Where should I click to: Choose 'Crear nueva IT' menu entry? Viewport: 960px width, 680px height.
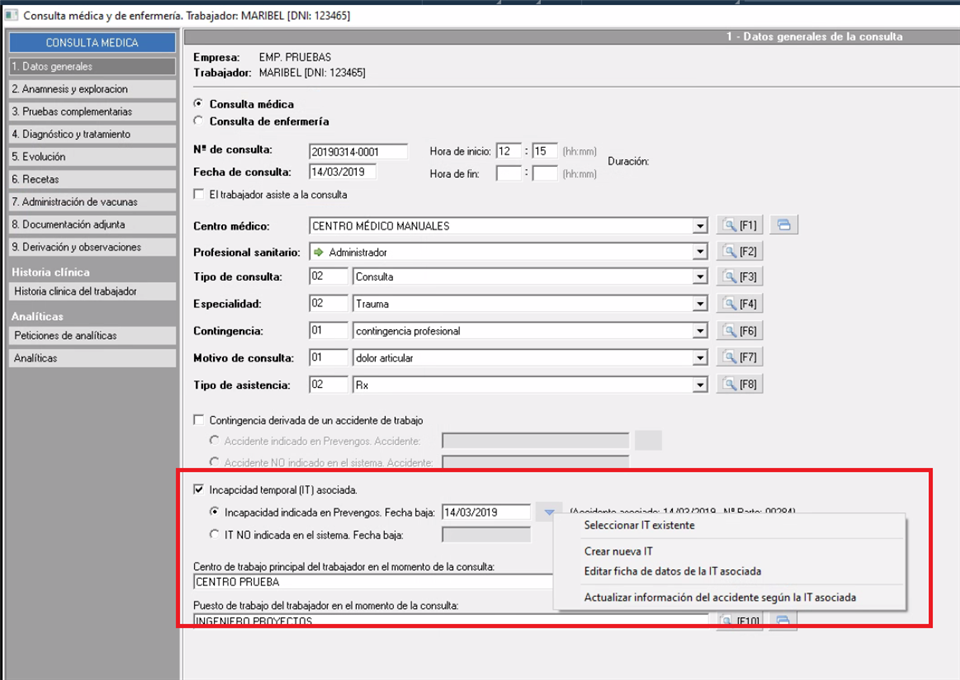tap(618, 551)
